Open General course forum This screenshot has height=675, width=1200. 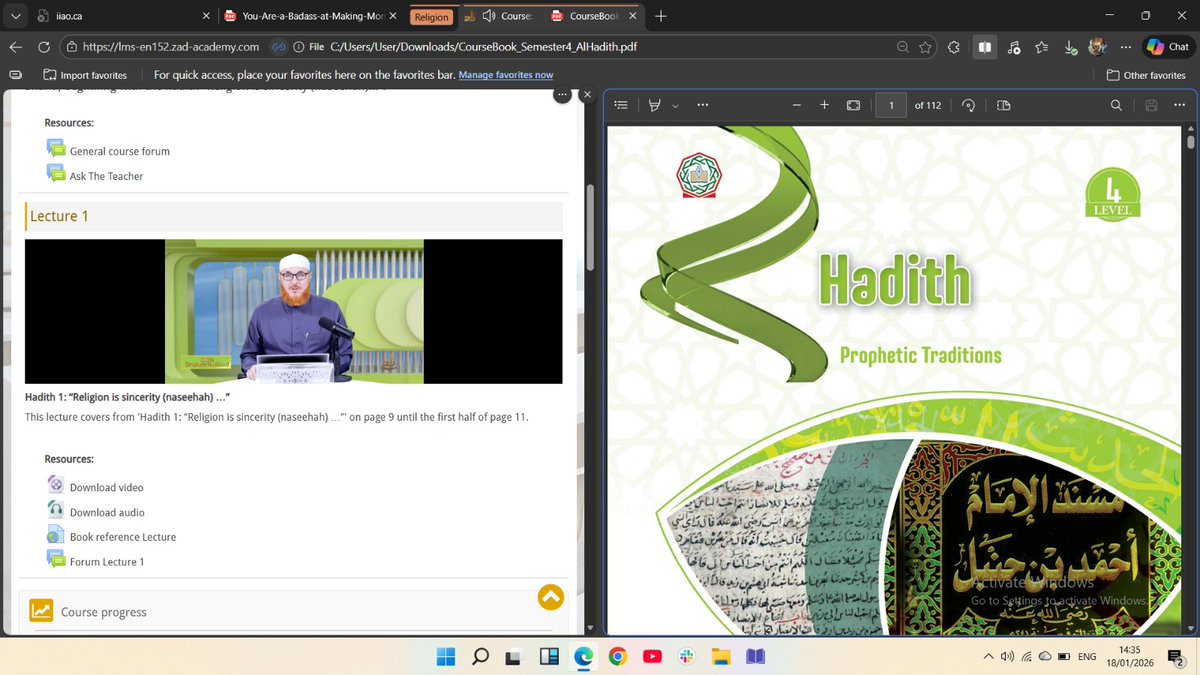(x=120, y=151)
